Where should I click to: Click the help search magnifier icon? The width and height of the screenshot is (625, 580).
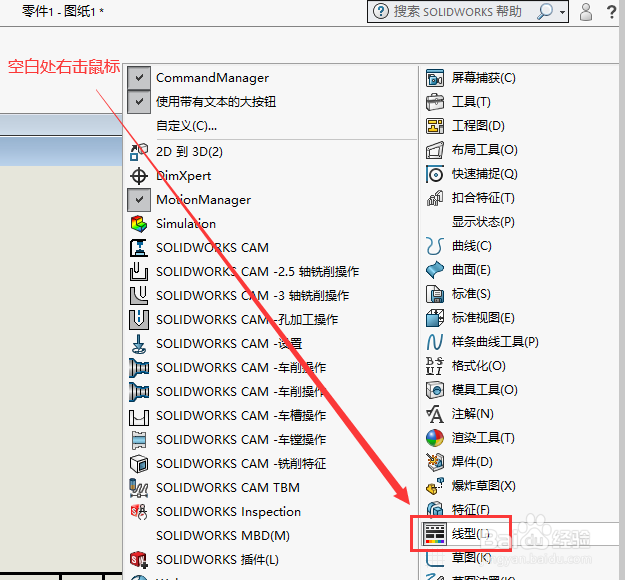coord(545,12)
